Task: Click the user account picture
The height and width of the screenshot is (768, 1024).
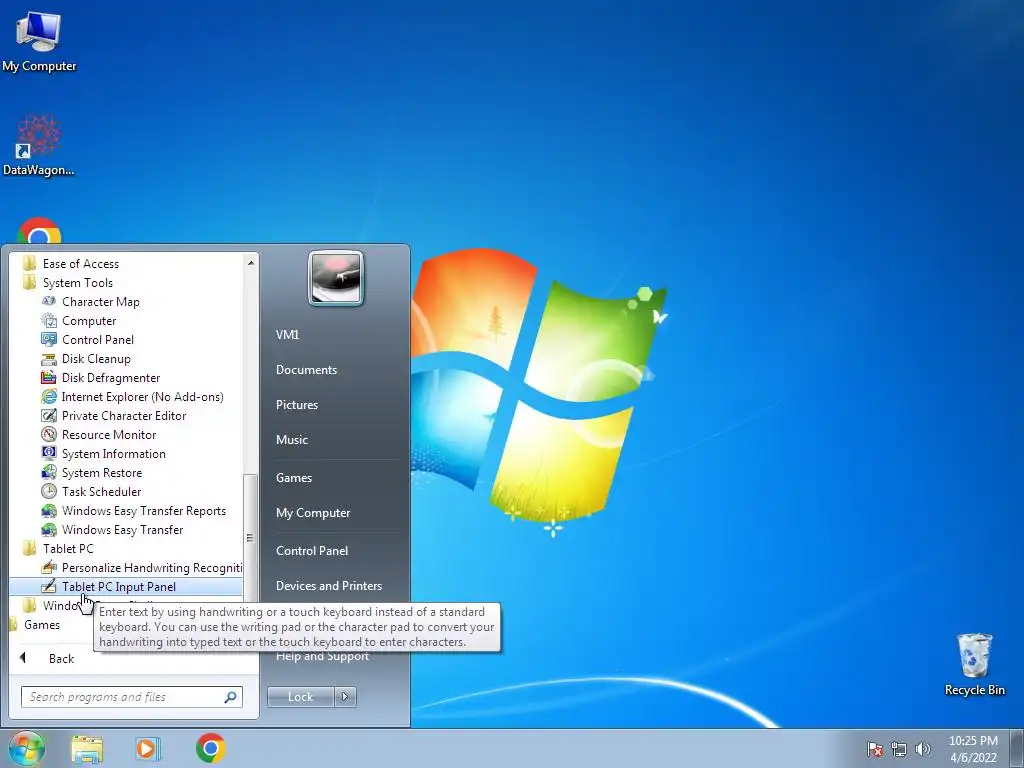Action: tap(335, 278)
